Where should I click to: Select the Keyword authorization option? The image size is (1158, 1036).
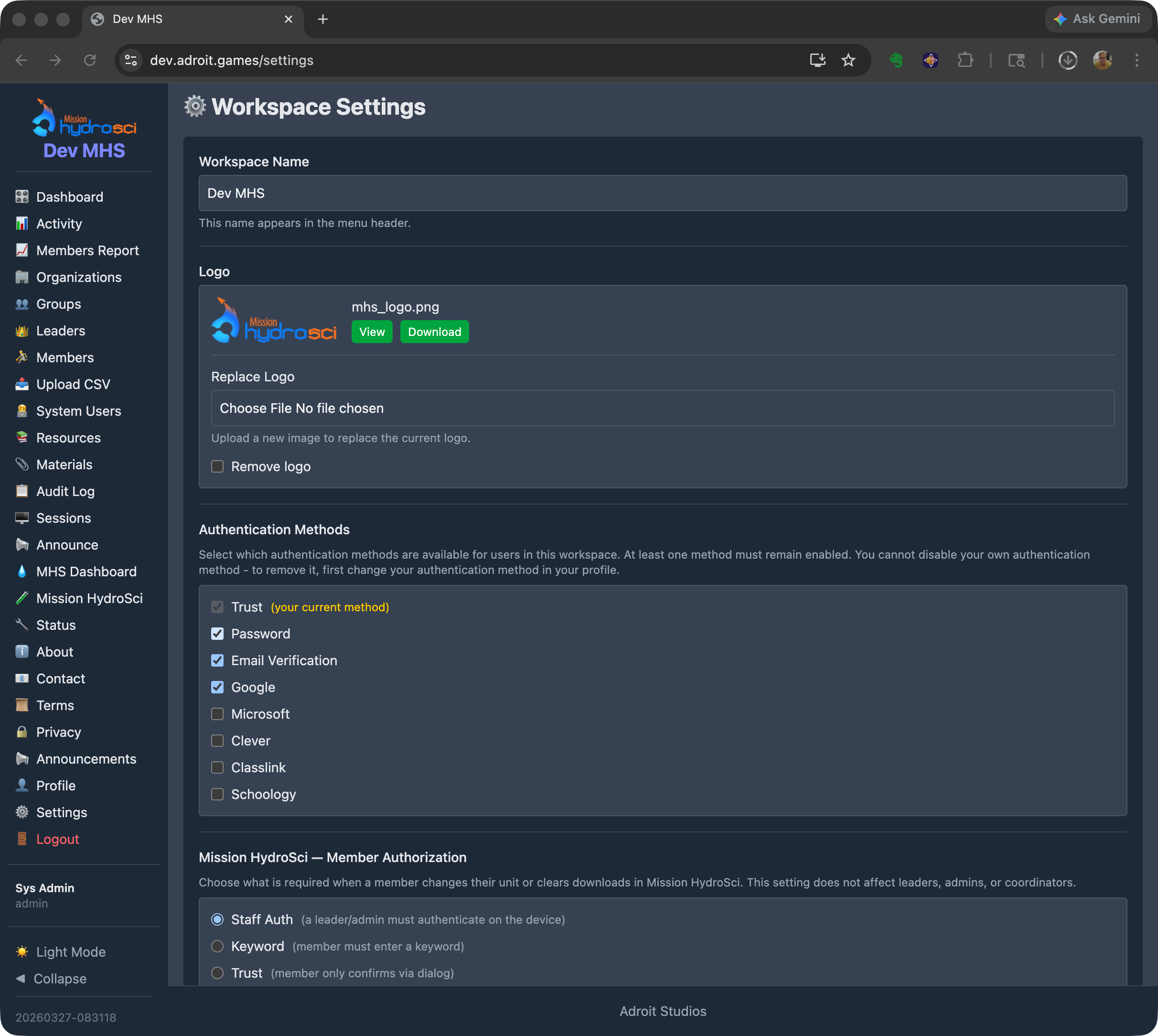pos(217,946)
